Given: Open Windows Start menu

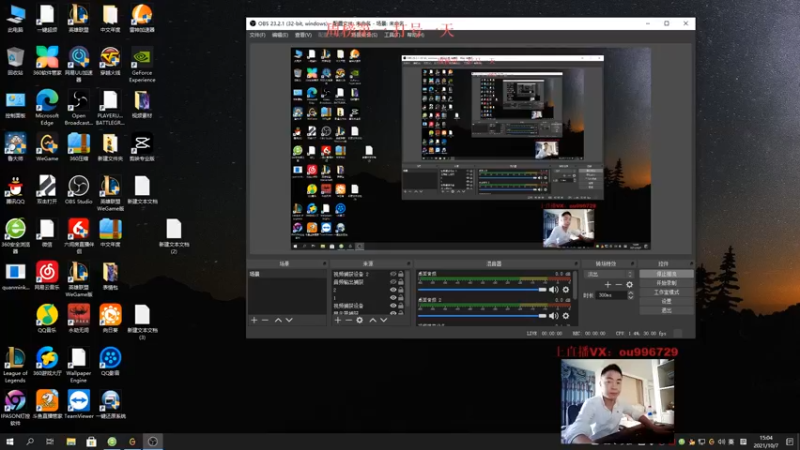Looking at the screenshot, I should (x=9, y=442).
